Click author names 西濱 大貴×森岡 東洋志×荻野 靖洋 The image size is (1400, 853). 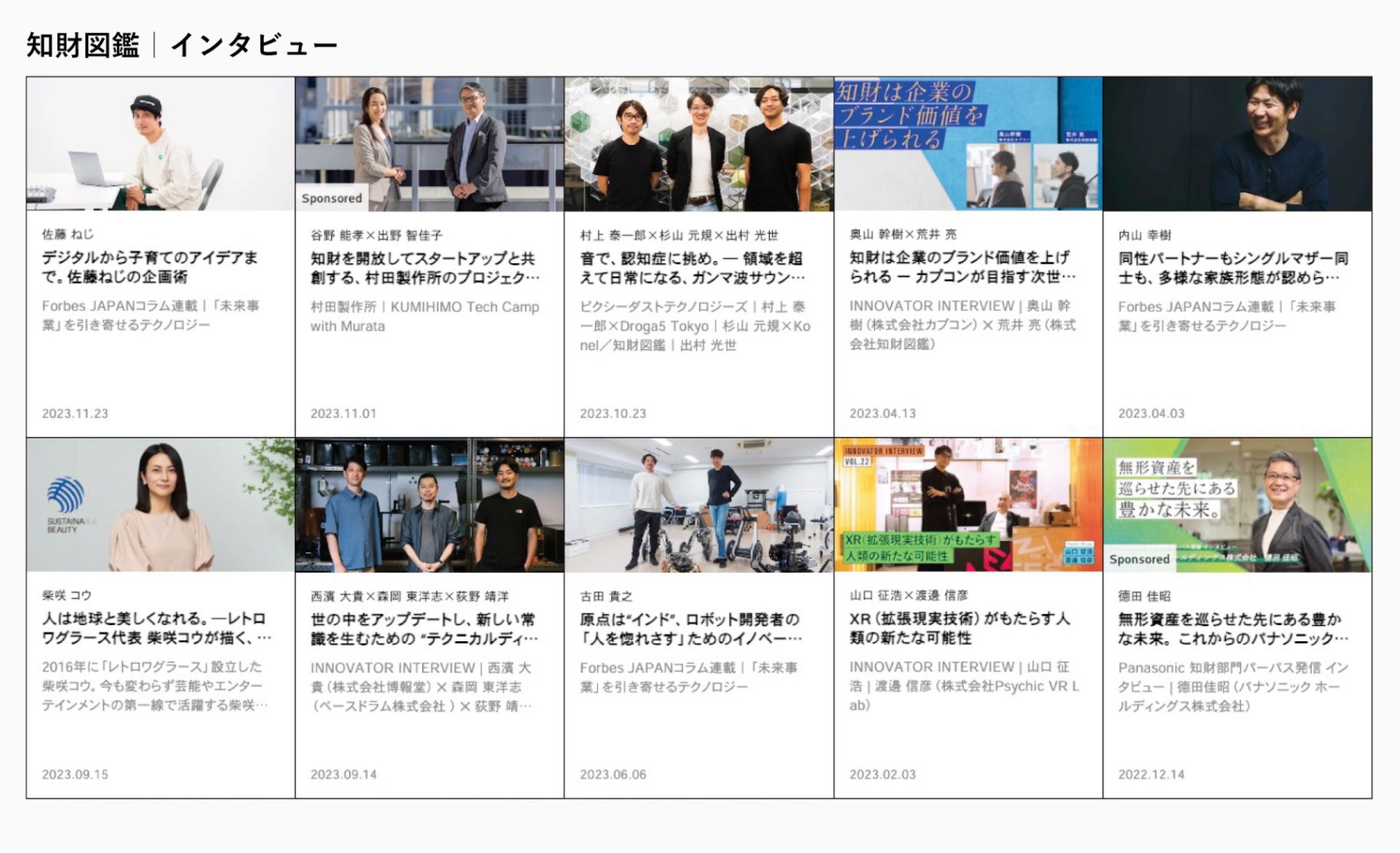[410, 596]
